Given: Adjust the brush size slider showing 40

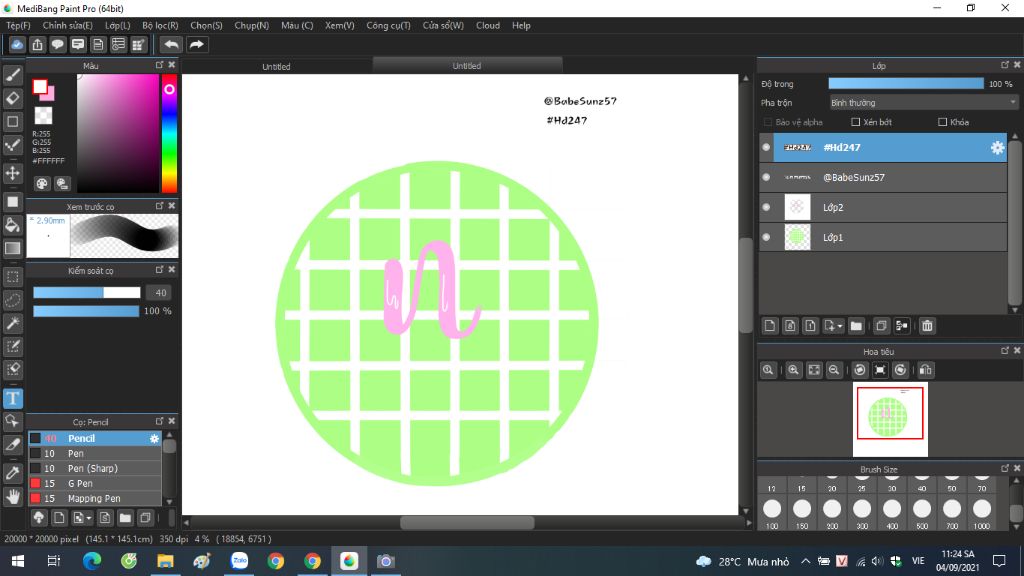Looking at the screenshot, I should coord(87,293).
